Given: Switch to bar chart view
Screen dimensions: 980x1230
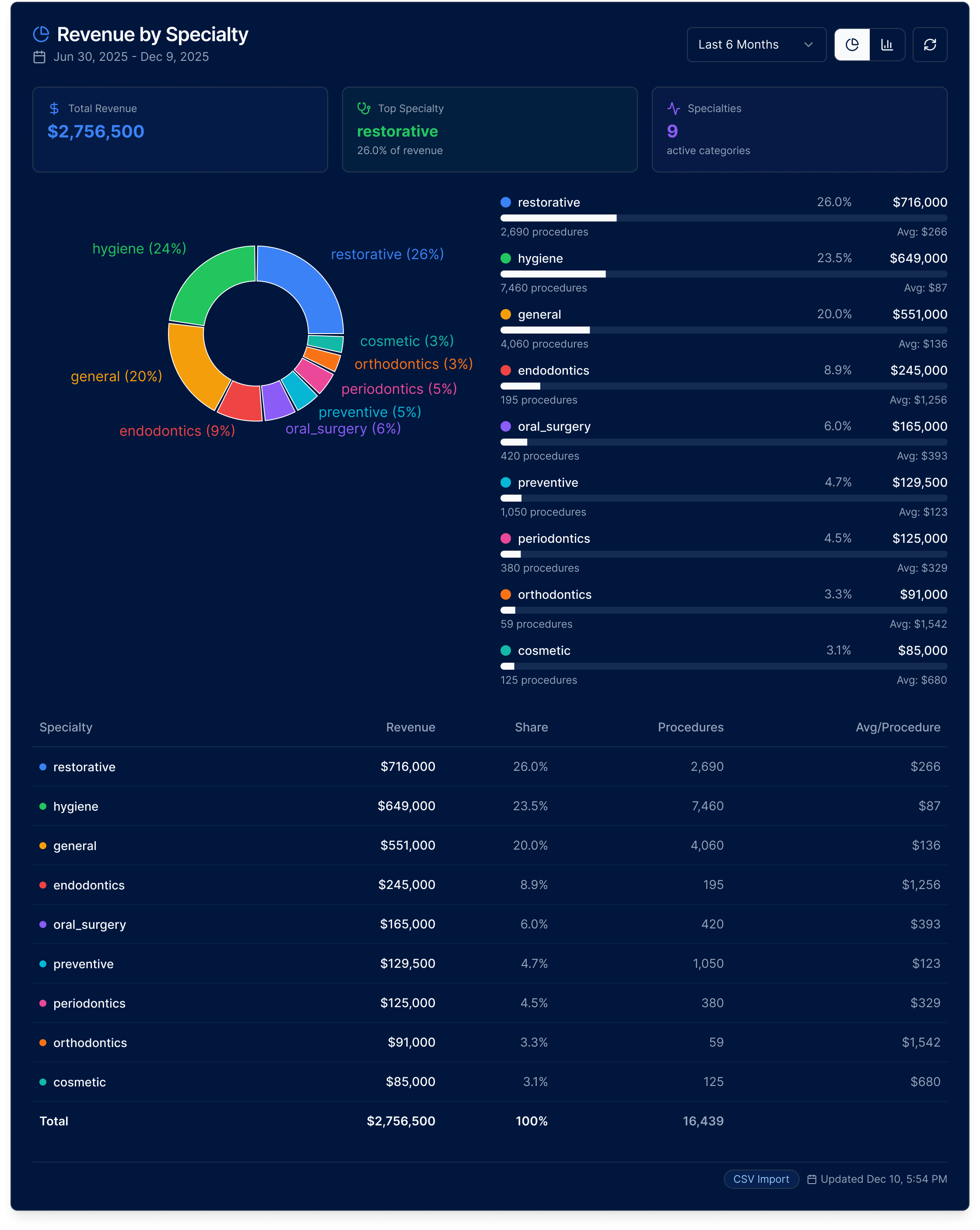Looking at the screenshot, I should [887, 45].
